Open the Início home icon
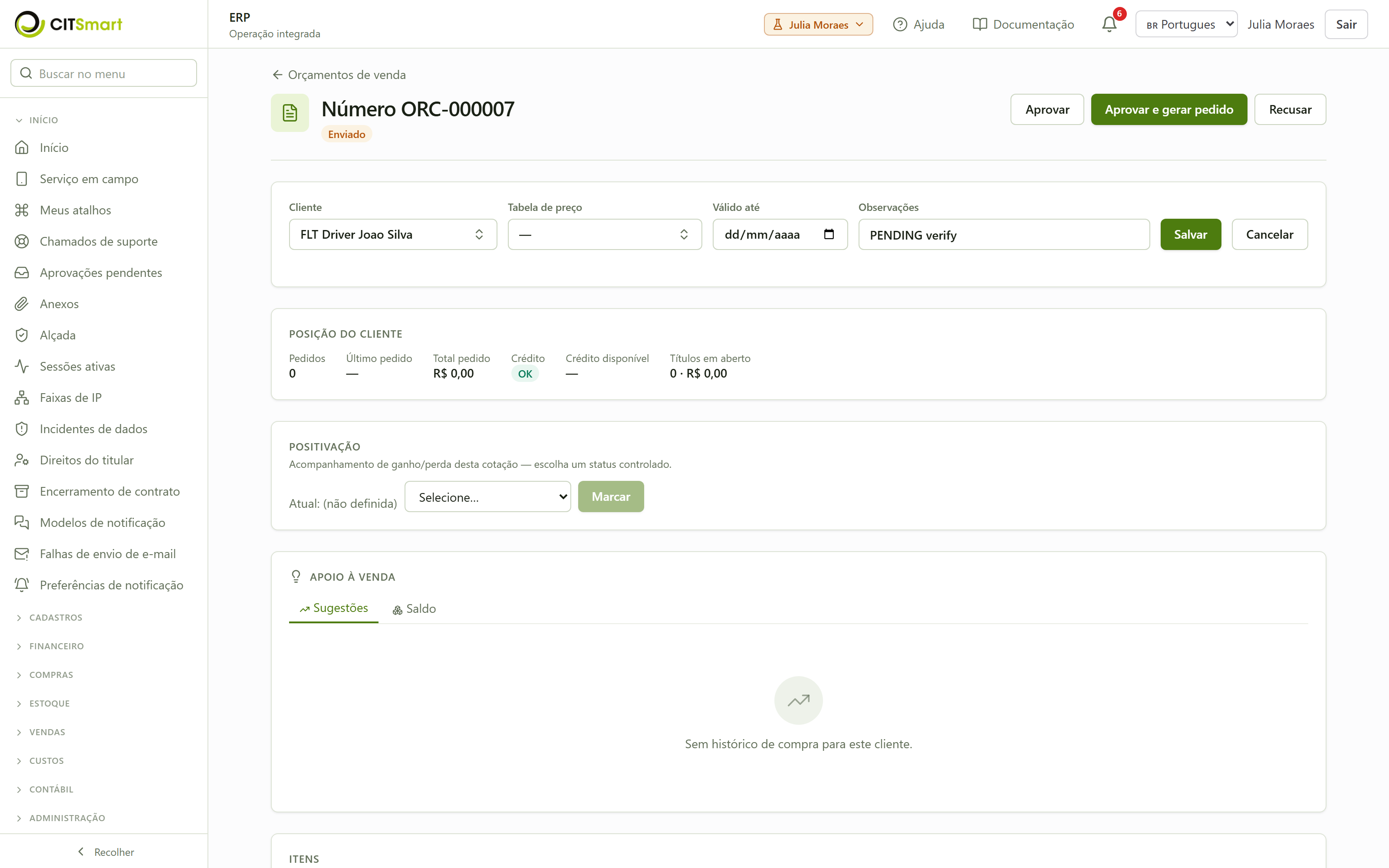Screen dimensions: 1389x868 pyautogui.click(x=22, y=148)
